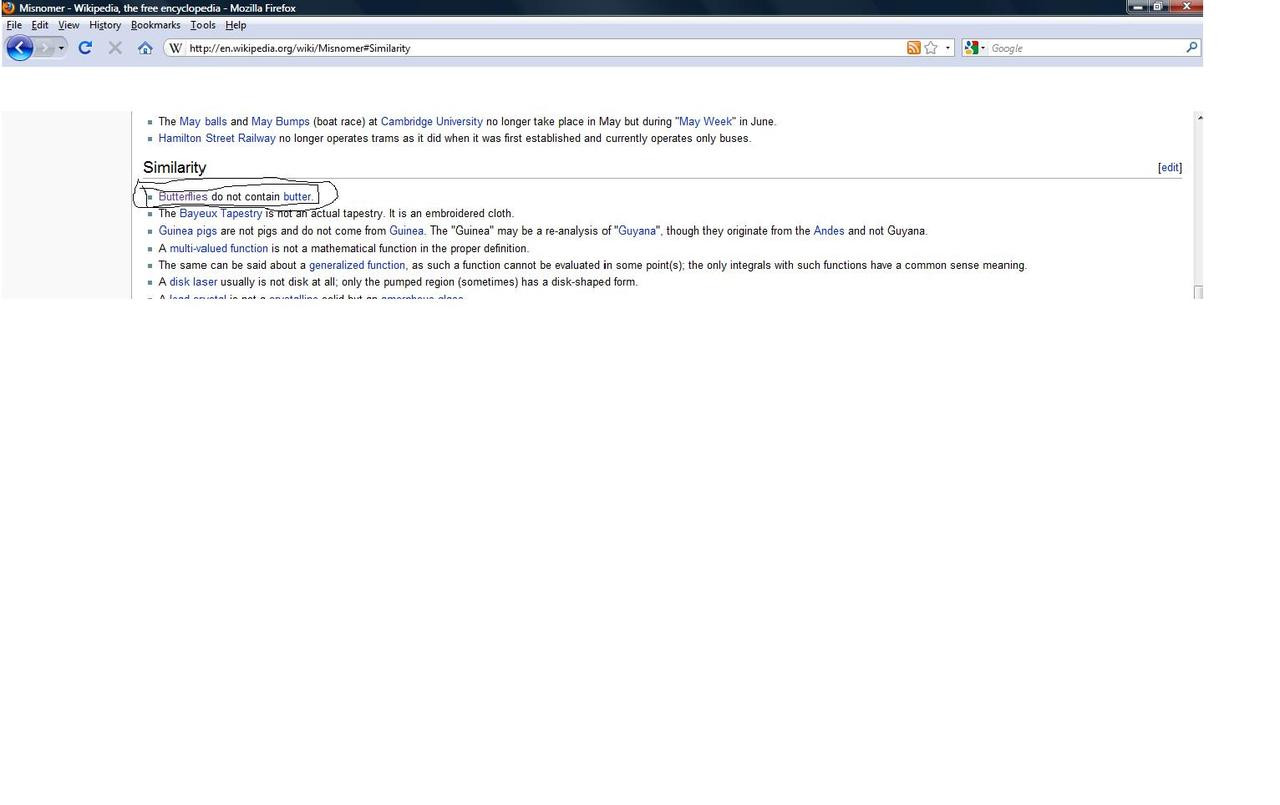Open the Bayeux Tapestry link
Viewport: 1280px width, 805px height.
pos(221,214)
